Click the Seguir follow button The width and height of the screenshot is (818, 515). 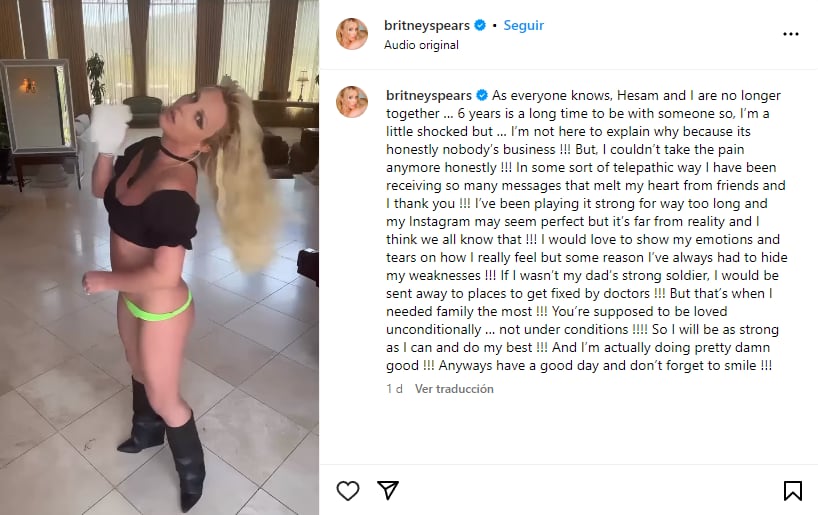(x=523, y=25)
